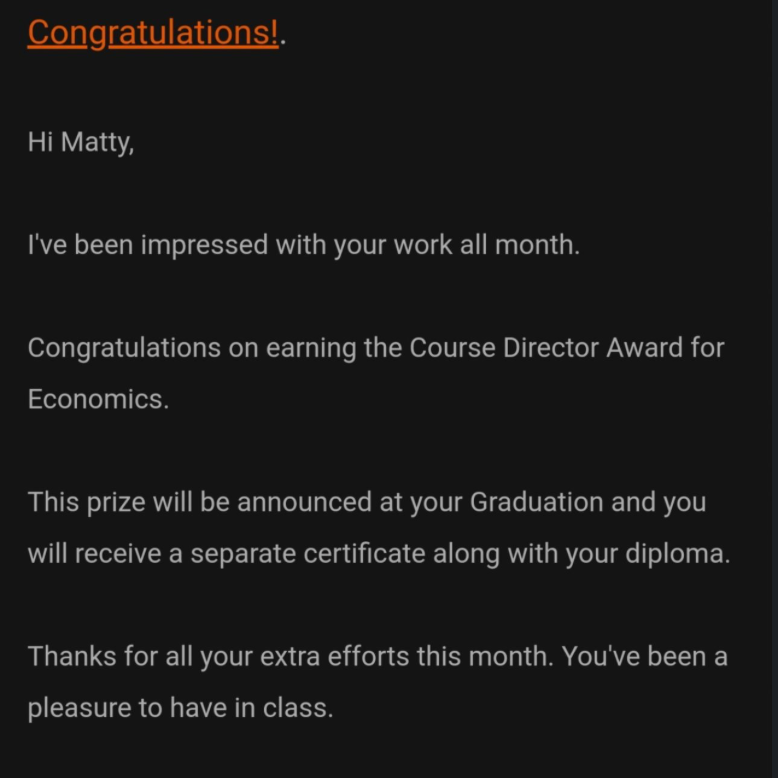Viewport: 778px width, 778px height.
Task: Click the name "Matty" in the greeting
Action: (96, 142)
